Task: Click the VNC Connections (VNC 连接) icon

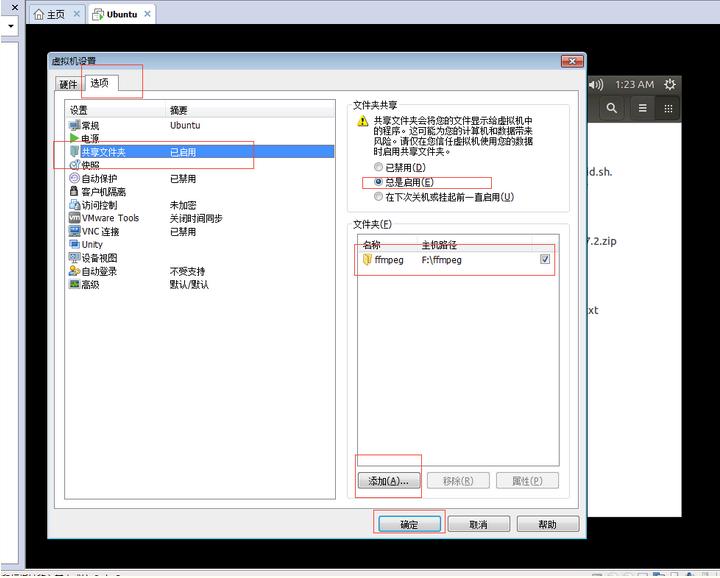Action: point(74,231)
